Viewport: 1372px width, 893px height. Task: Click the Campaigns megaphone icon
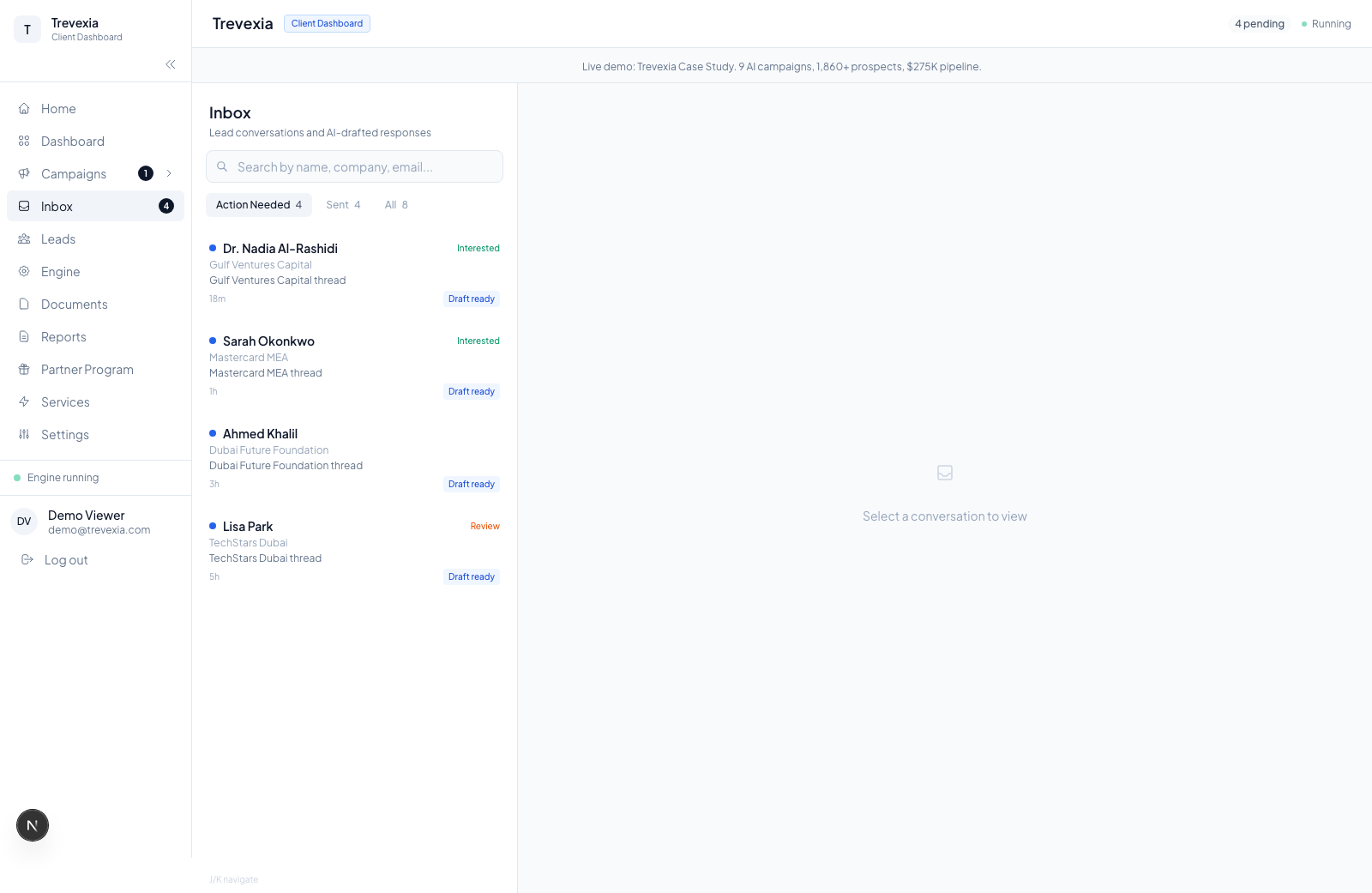(24, 174)
